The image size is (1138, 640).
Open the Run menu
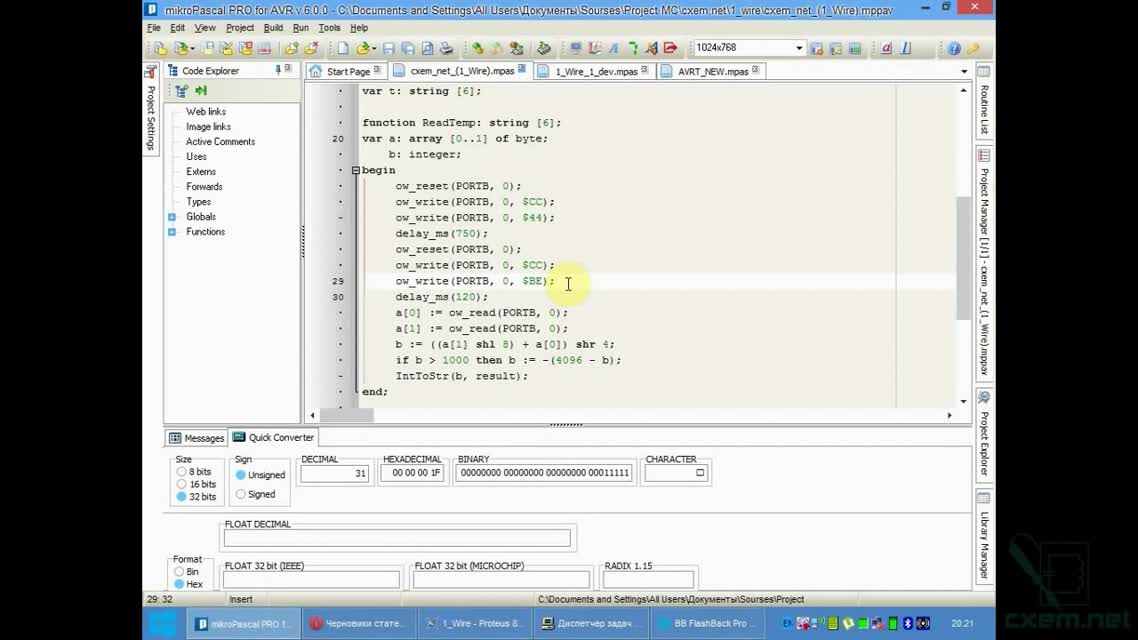[x=300, y=28]
